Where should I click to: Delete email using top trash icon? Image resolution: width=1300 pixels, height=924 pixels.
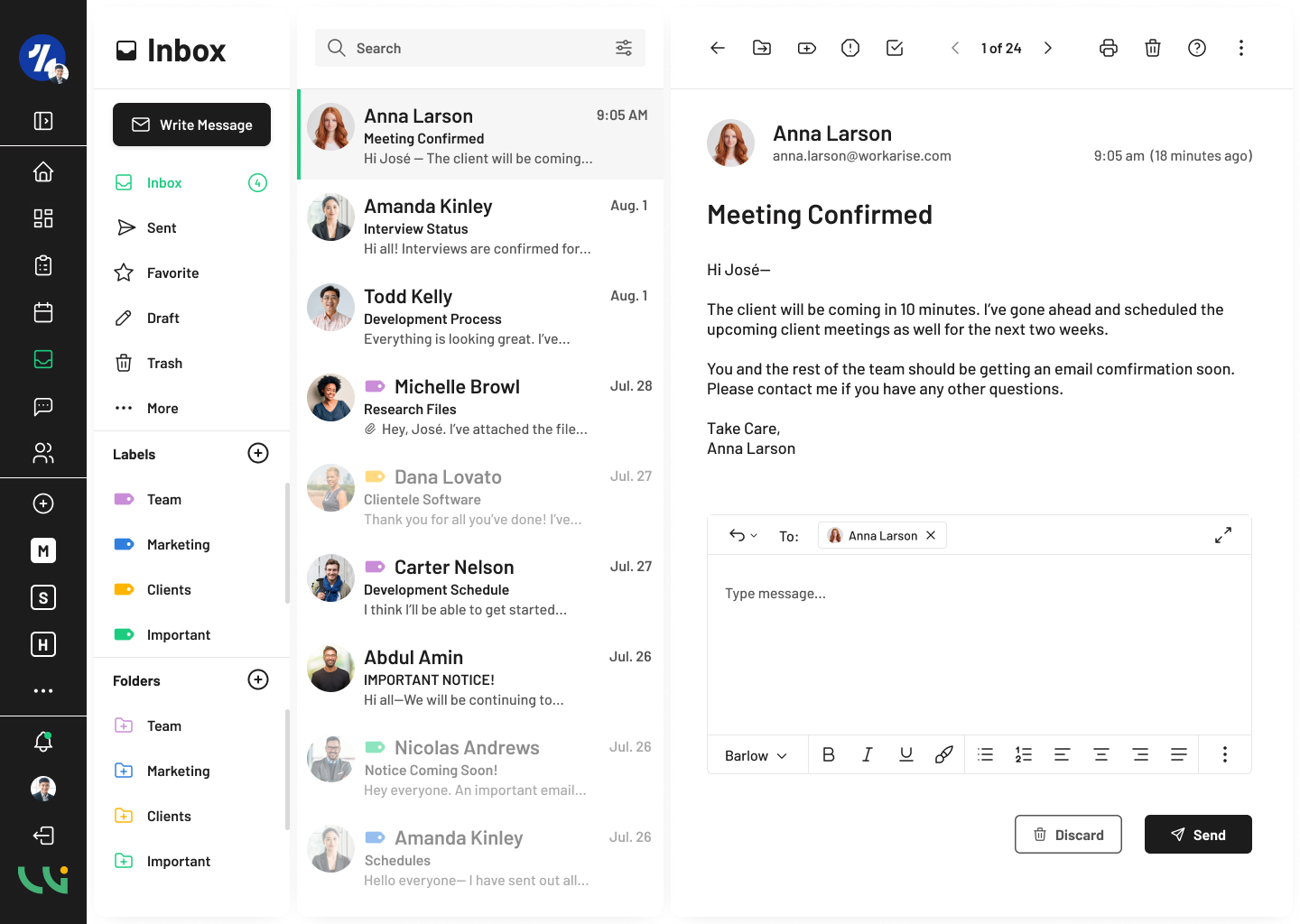click(1152, 49)
